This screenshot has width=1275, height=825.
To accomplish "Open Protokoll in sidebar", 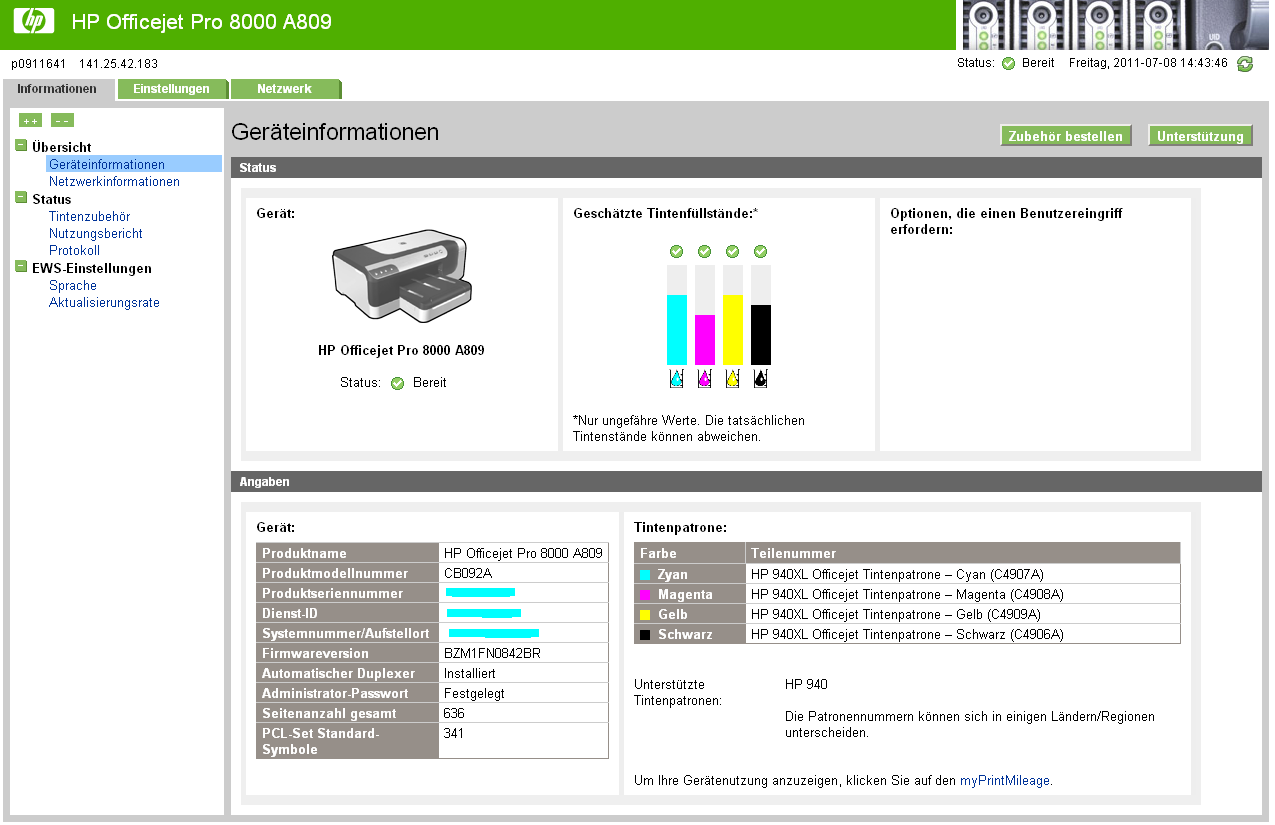I will point(74,250).
